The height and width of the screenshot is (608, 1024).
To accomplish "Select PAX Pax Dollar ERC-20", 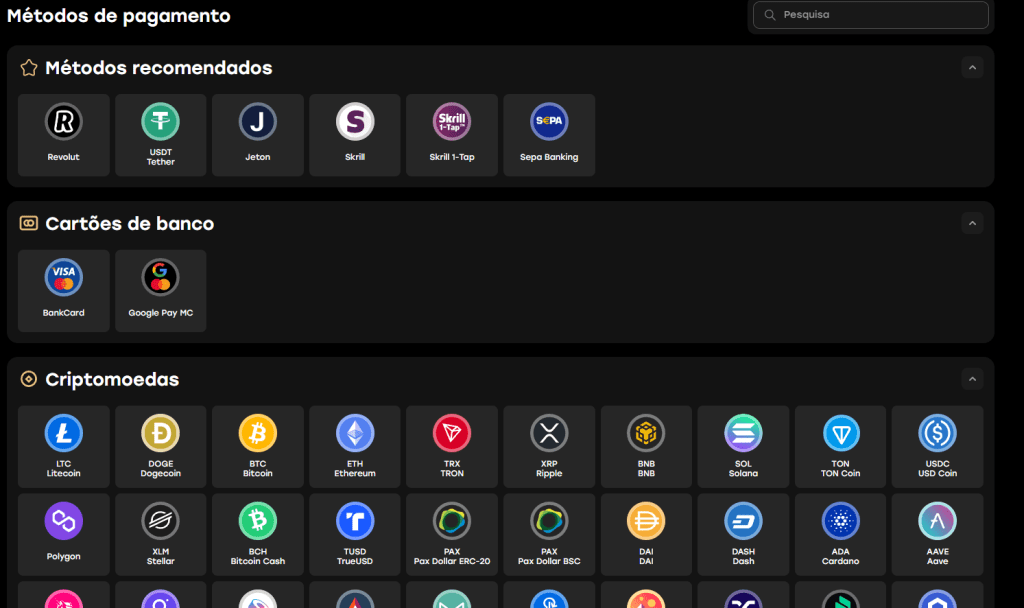I will pos(452,534).
